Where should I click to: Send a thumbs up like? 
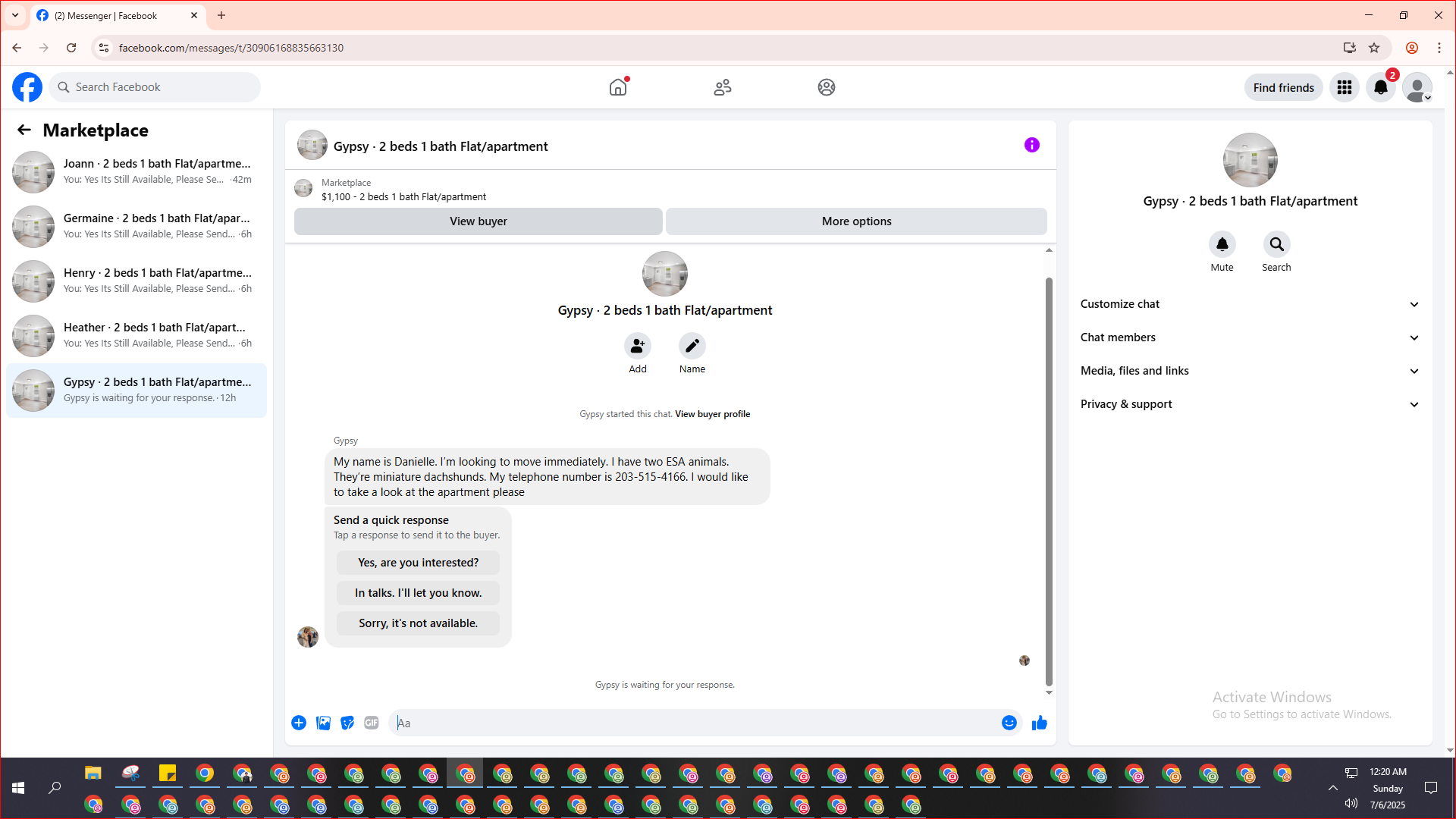[x=1039, y=723]
